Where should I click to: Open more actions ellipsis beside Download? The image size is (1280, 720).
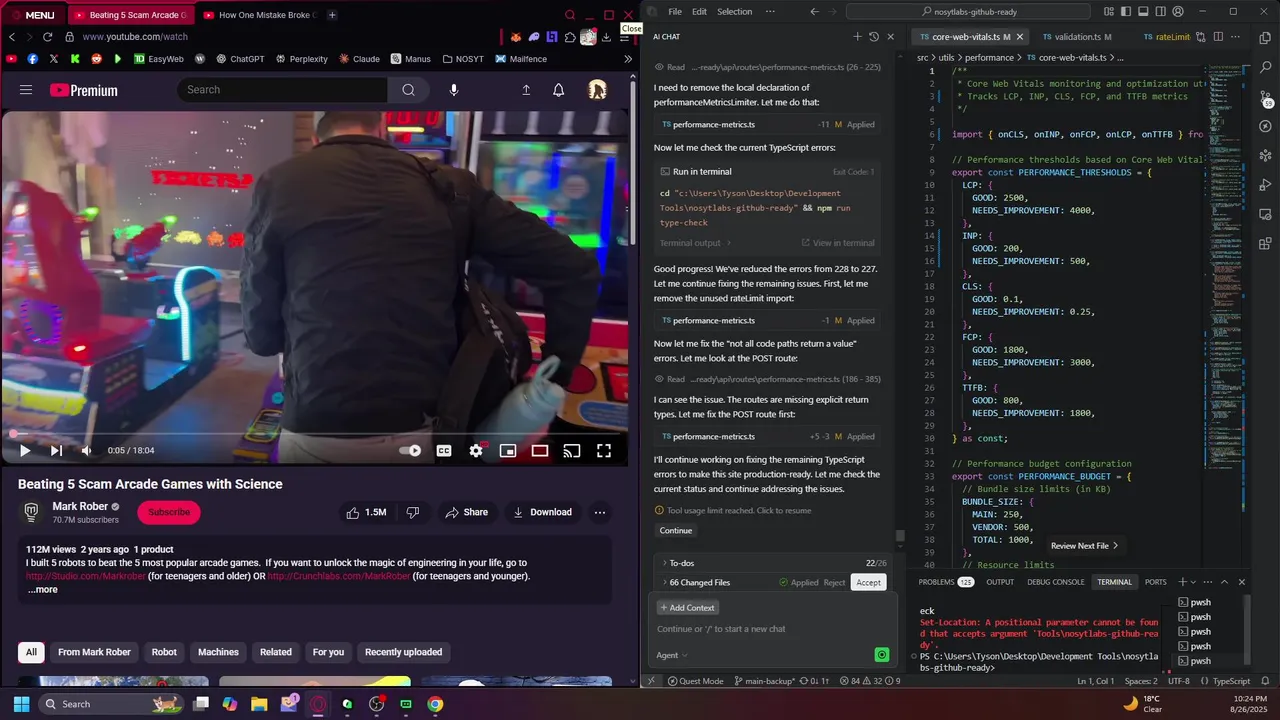pos(600,512)
